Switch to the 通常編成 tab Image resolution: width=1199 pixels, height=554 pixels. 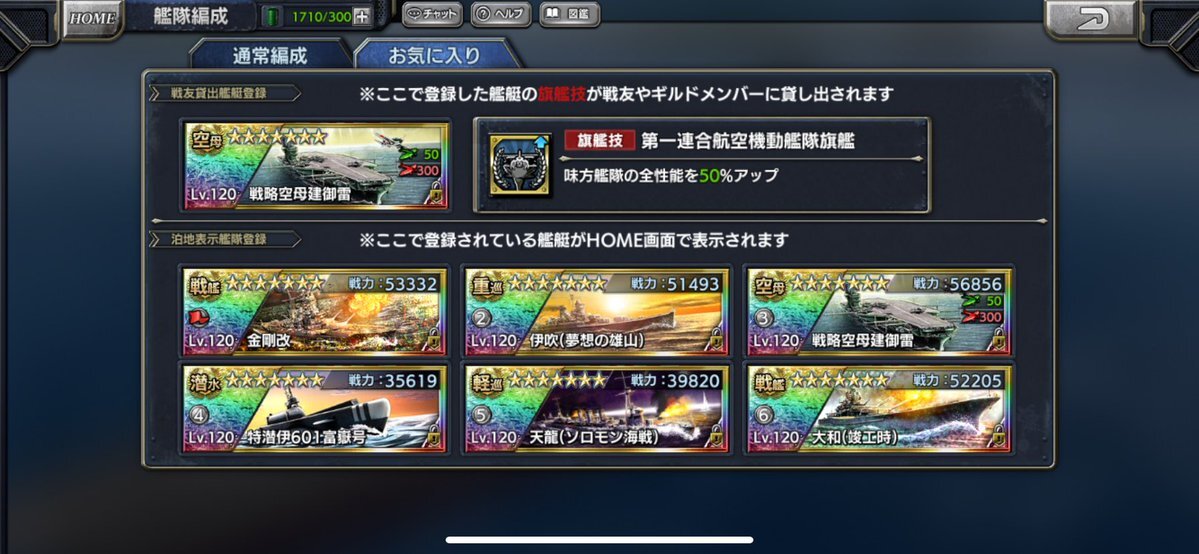270,55
